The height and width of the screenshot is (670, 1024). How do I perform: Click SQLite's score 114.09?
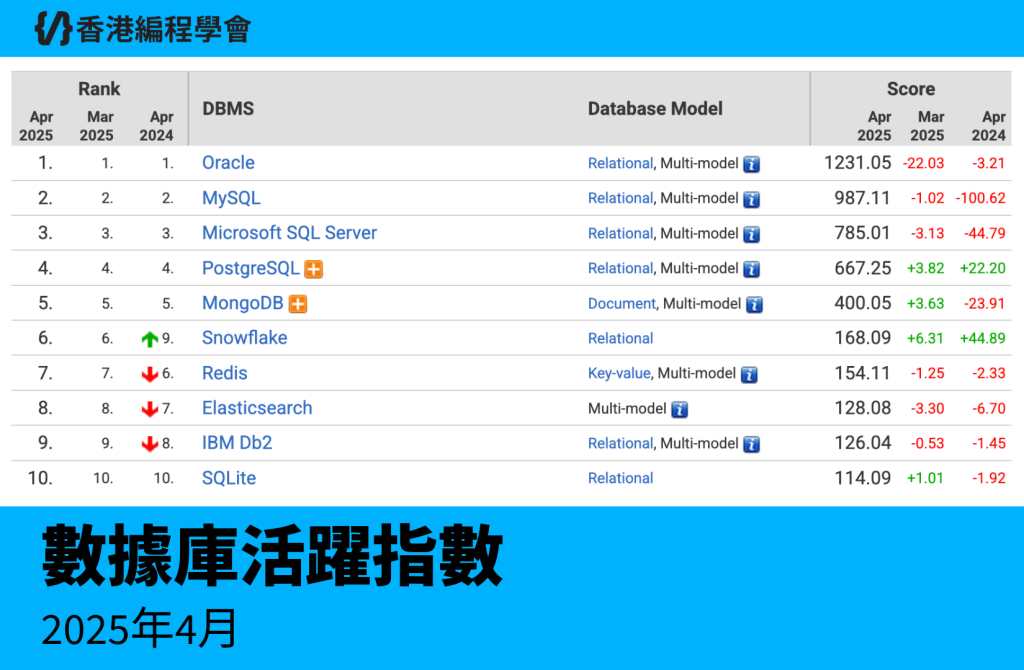click(x=863, y=478)
